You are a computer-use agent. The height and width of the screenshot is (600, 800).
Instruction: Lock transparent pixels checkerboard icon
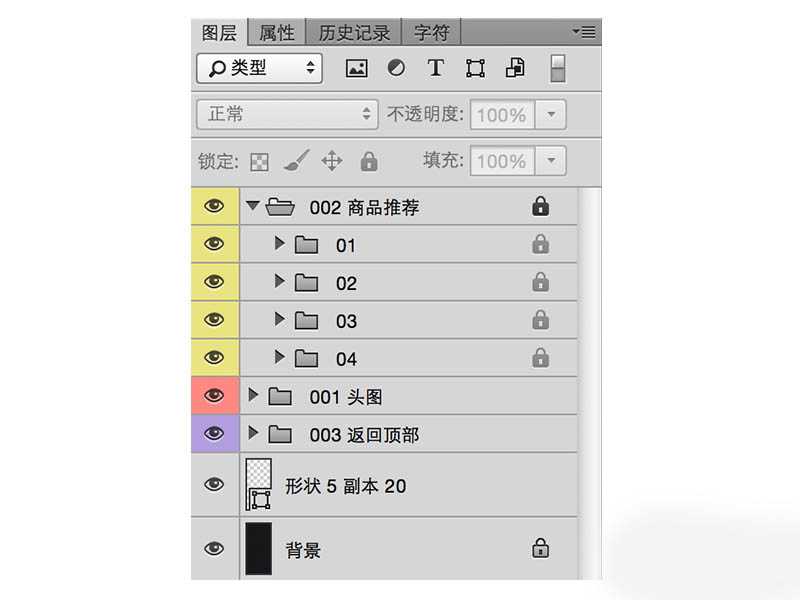[260, 161]
